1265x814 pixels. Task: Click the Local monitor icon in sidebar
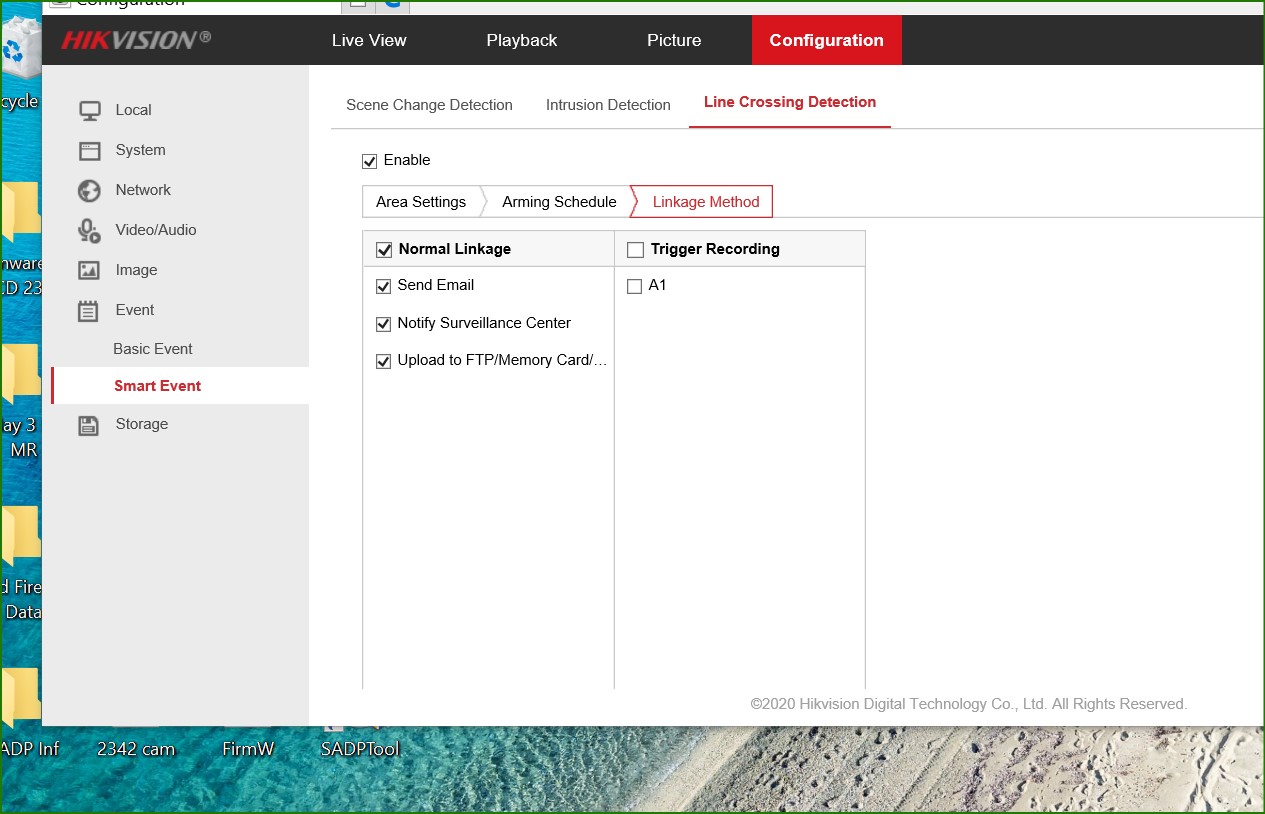coord(90,111)
